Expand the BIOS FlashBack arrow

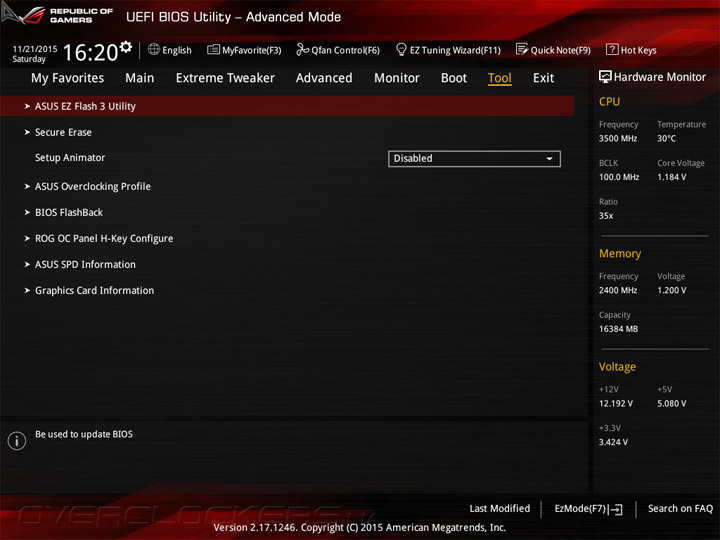coord(27,212)
